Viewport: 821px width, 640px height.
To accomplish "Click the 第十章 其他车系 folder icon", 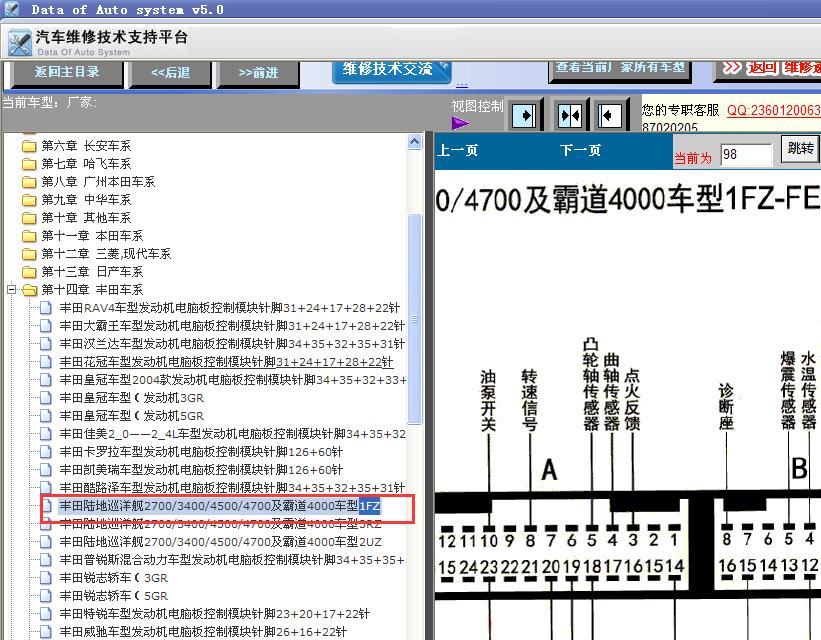I will click(29, 217).
